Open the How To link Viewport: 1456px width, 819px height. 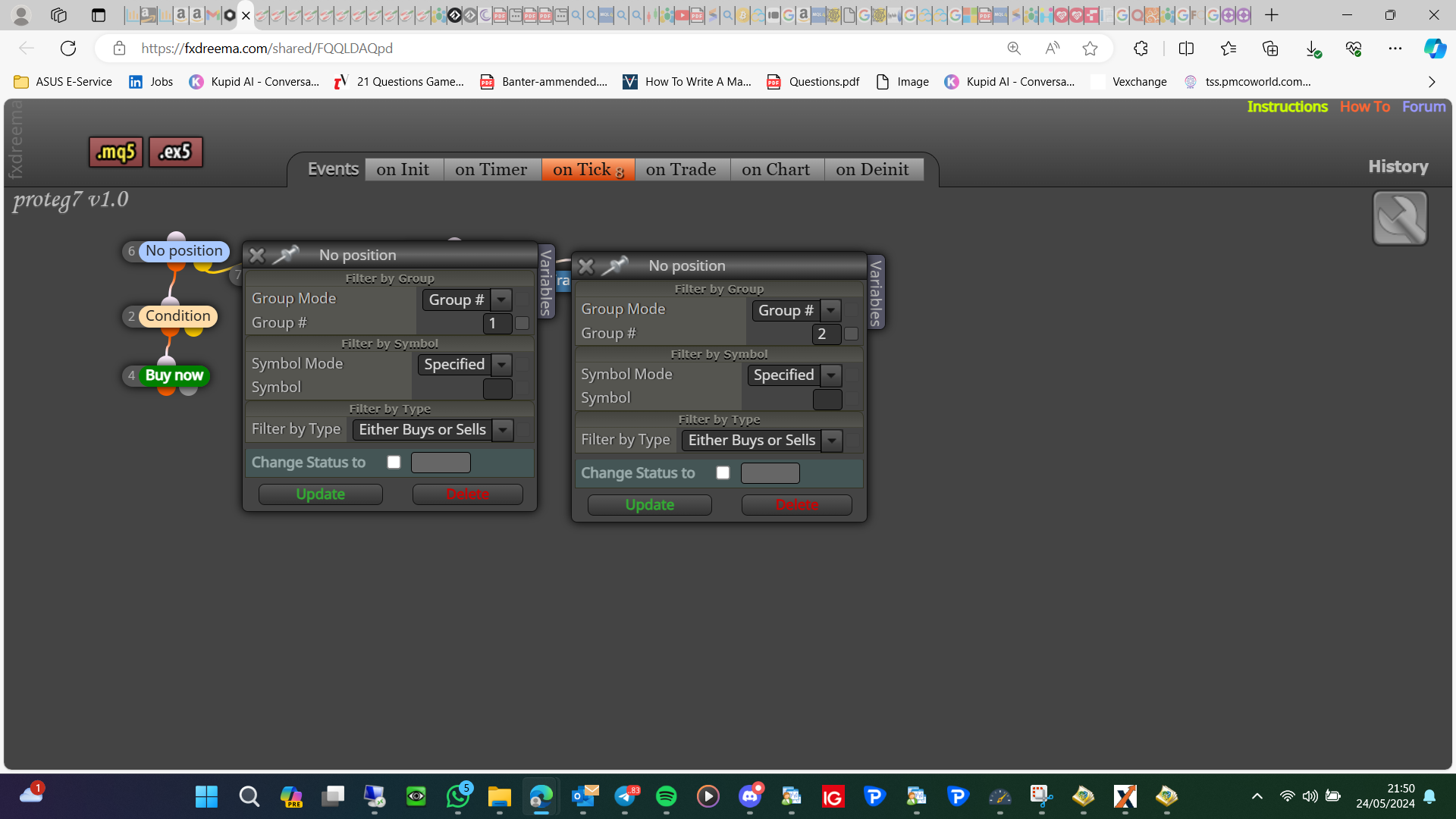(x=1365, y=107)
